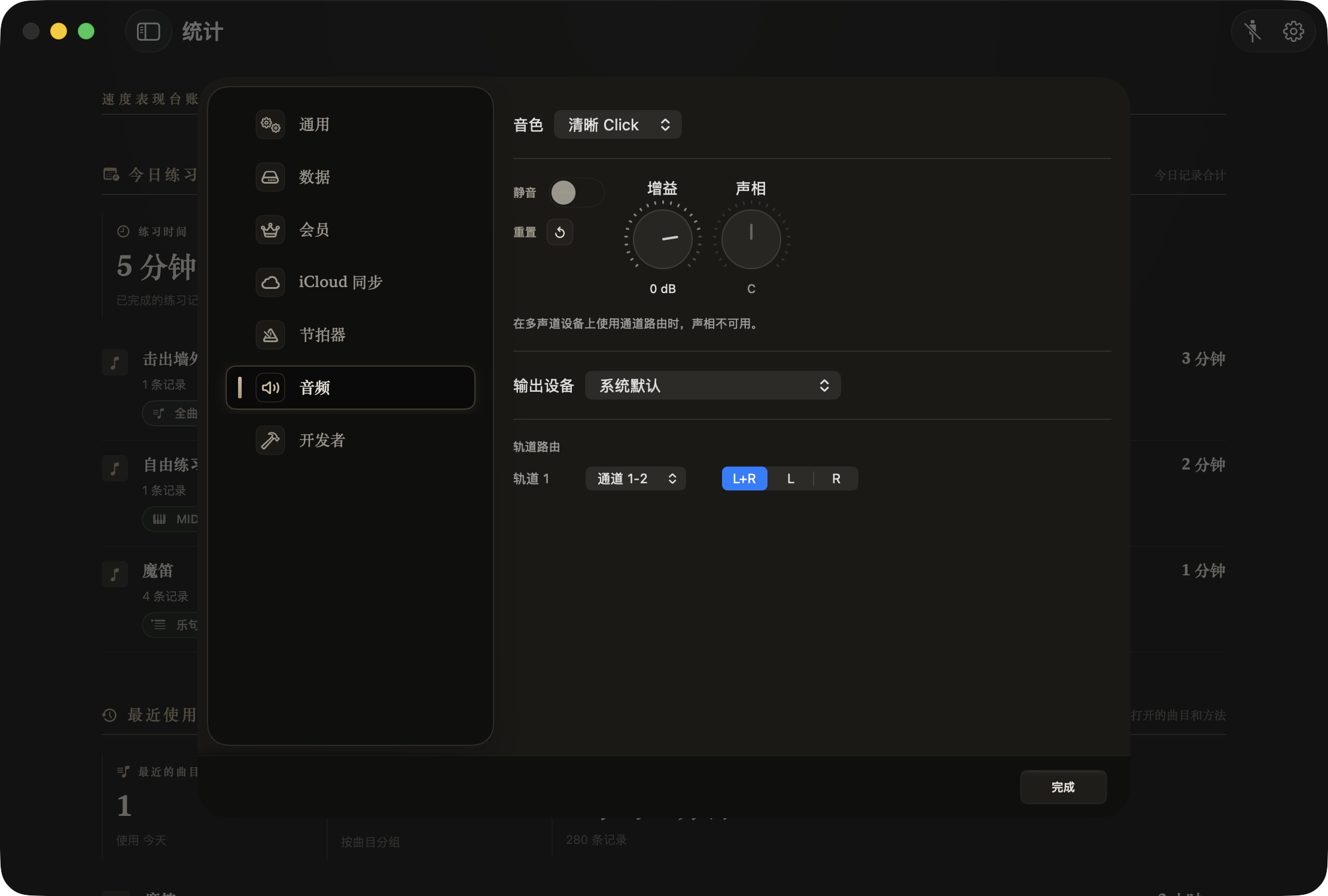Click the 音频 speaker icon
Image resolution: width=1328 pixels, height=896 pixels.
(x=270, y=388)
